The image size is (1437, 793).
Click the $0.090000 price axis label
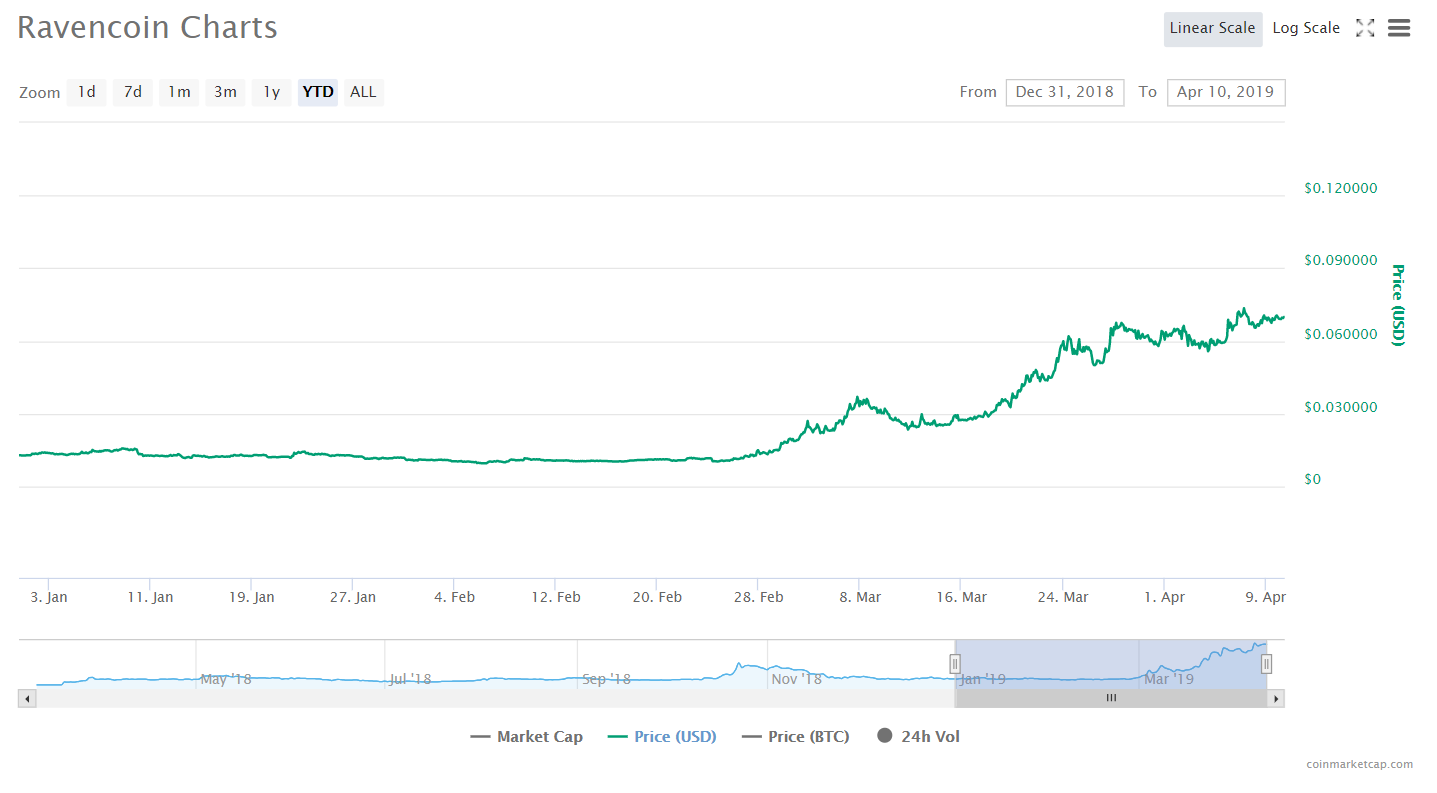click(1341, 260)
